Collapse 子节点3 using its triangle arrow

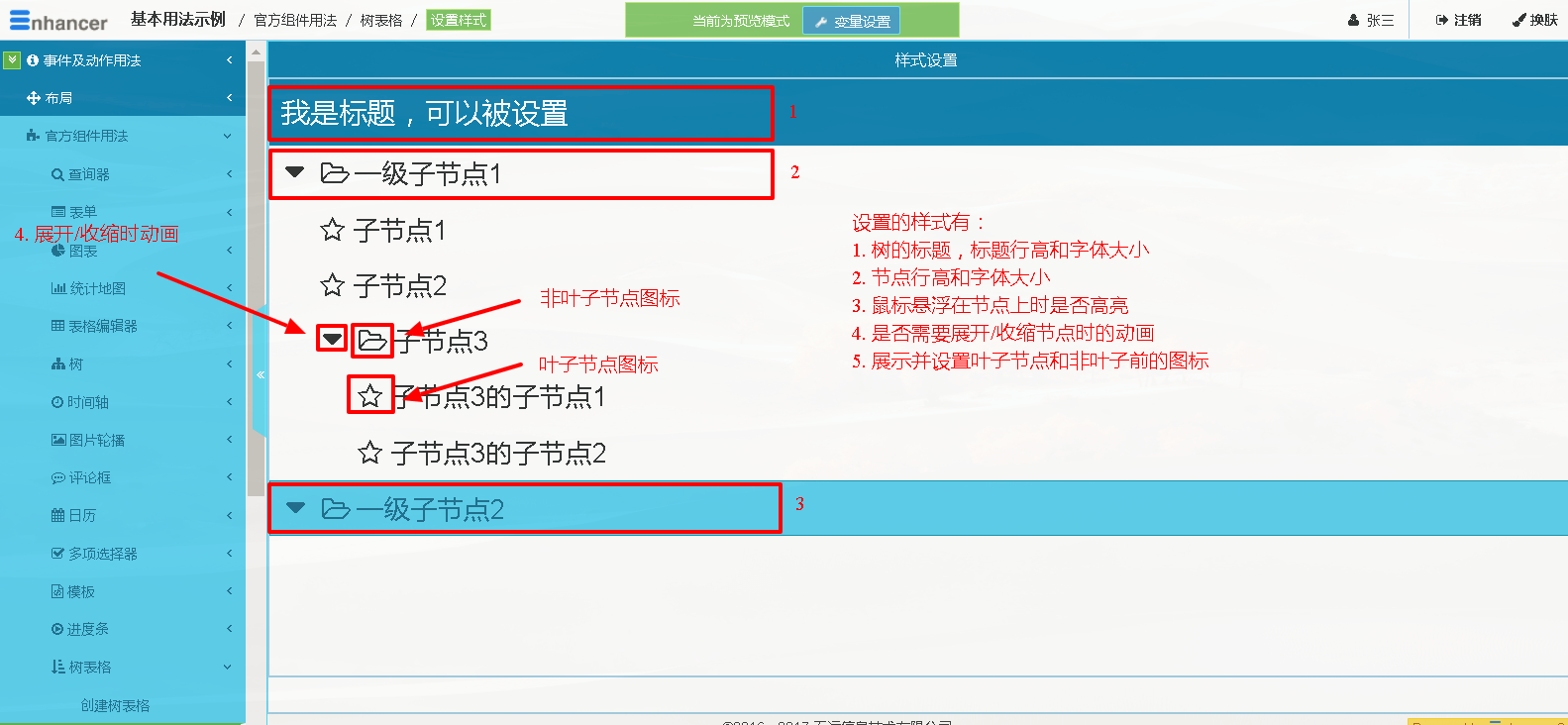point(332,340)
